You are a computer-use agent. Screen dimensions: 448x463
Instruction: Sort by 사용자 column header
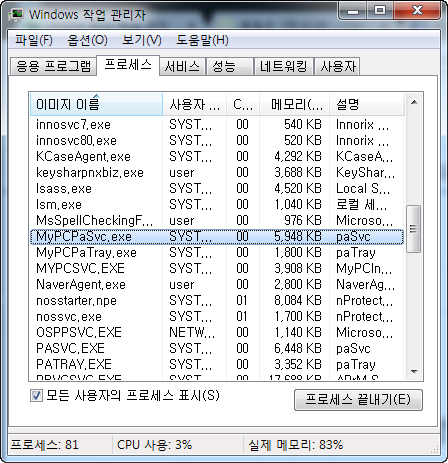pos(195,105)
